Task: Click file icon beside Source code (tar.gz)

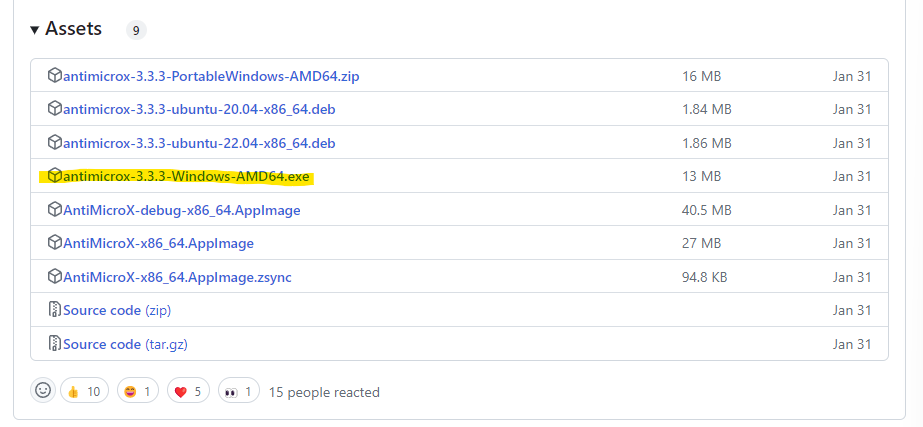Action: click(55, 344)
